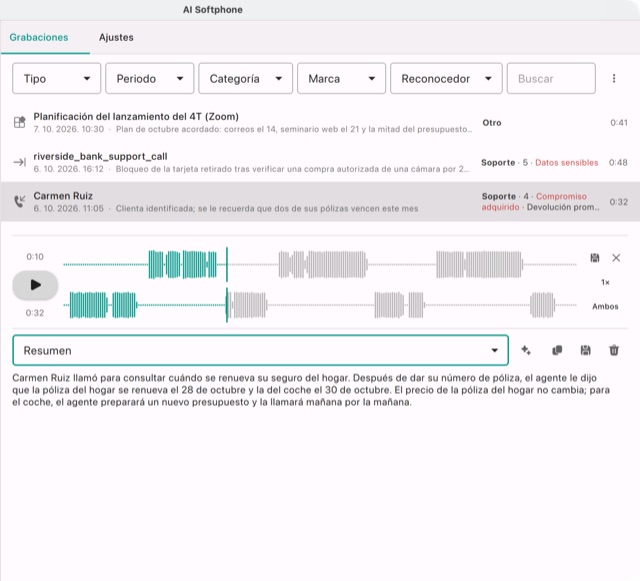The image size is (640, 581).
Task: Click the 0:48 duration of riverside_bank_support_call
Action: point(618,163)
